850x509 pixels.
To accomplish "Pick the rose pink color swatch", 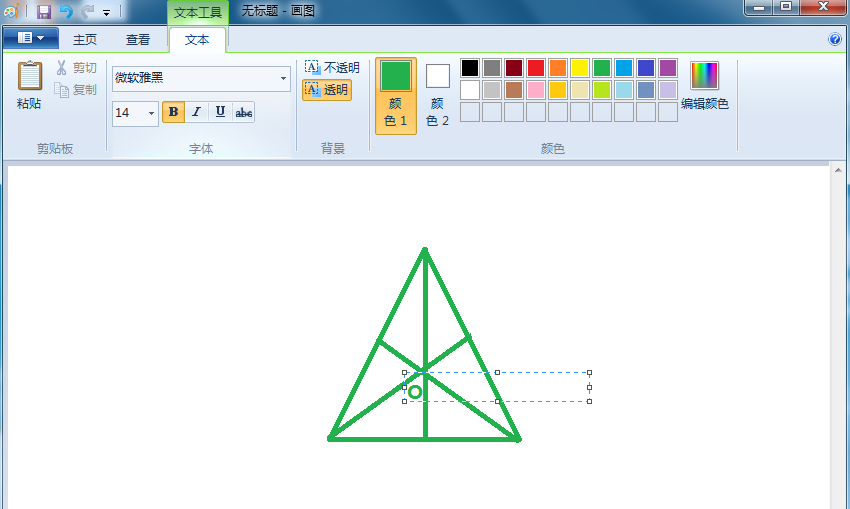I will tap(536, 90).
